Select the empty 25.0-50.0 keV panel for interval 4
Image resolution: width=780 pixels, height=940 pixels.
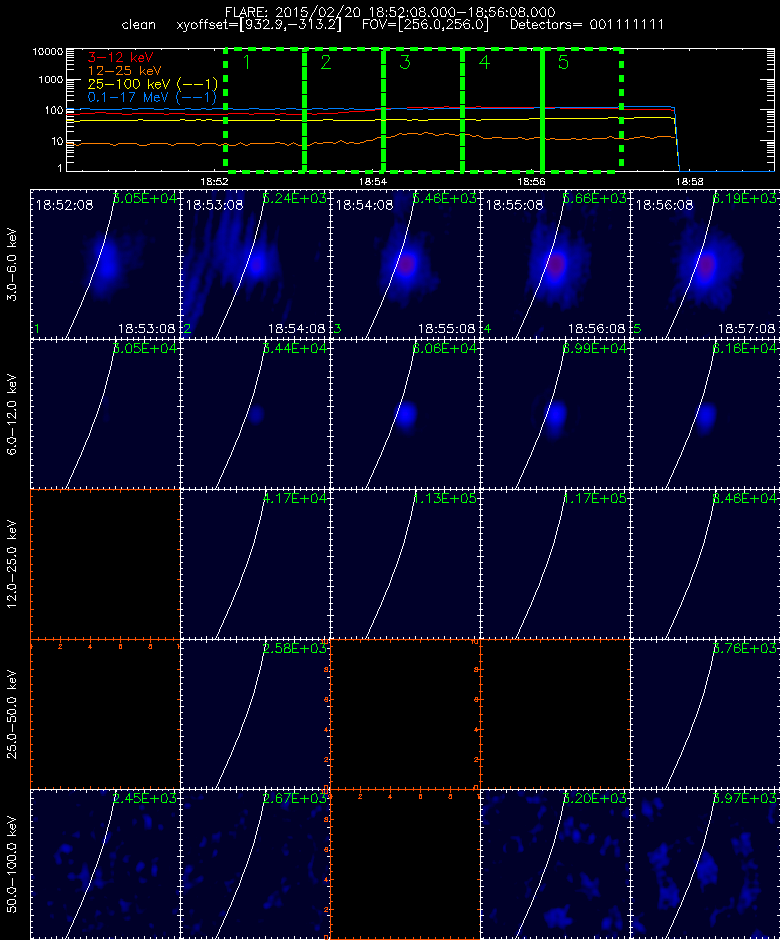555,714
